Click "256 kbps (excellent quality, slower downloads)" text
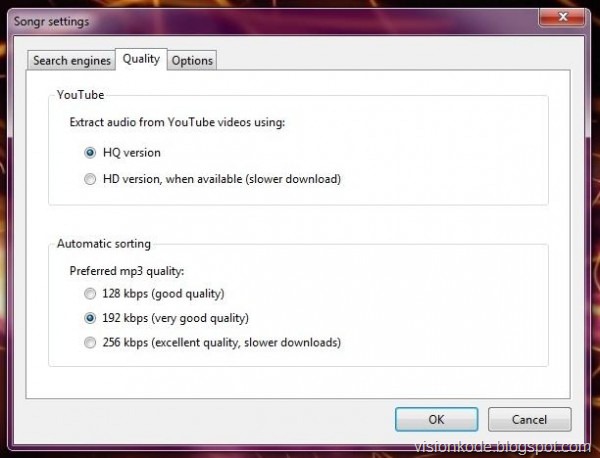 [x=222, y=342]
